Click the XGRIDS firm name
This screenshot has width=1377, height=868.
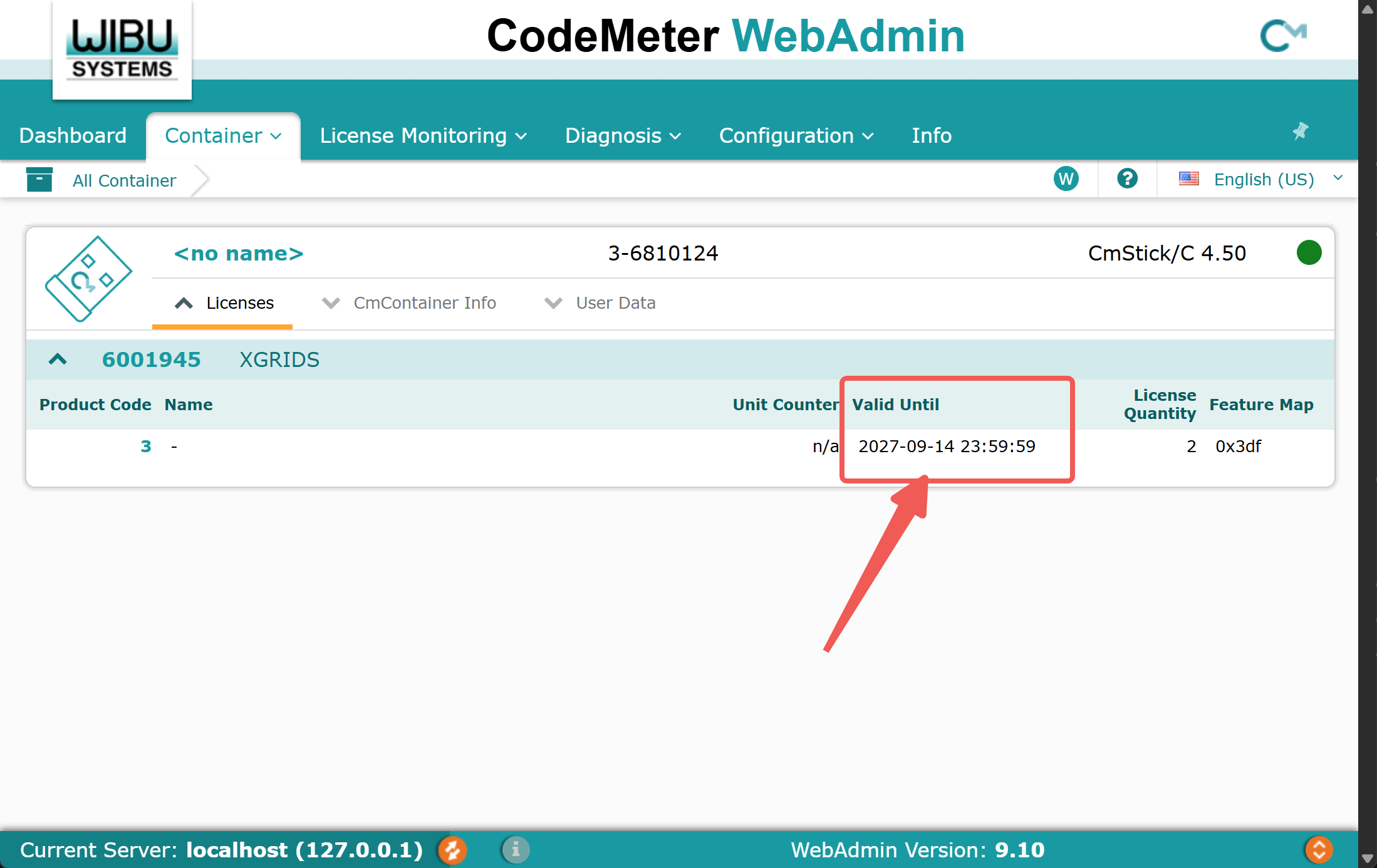[x=279, y=360]
